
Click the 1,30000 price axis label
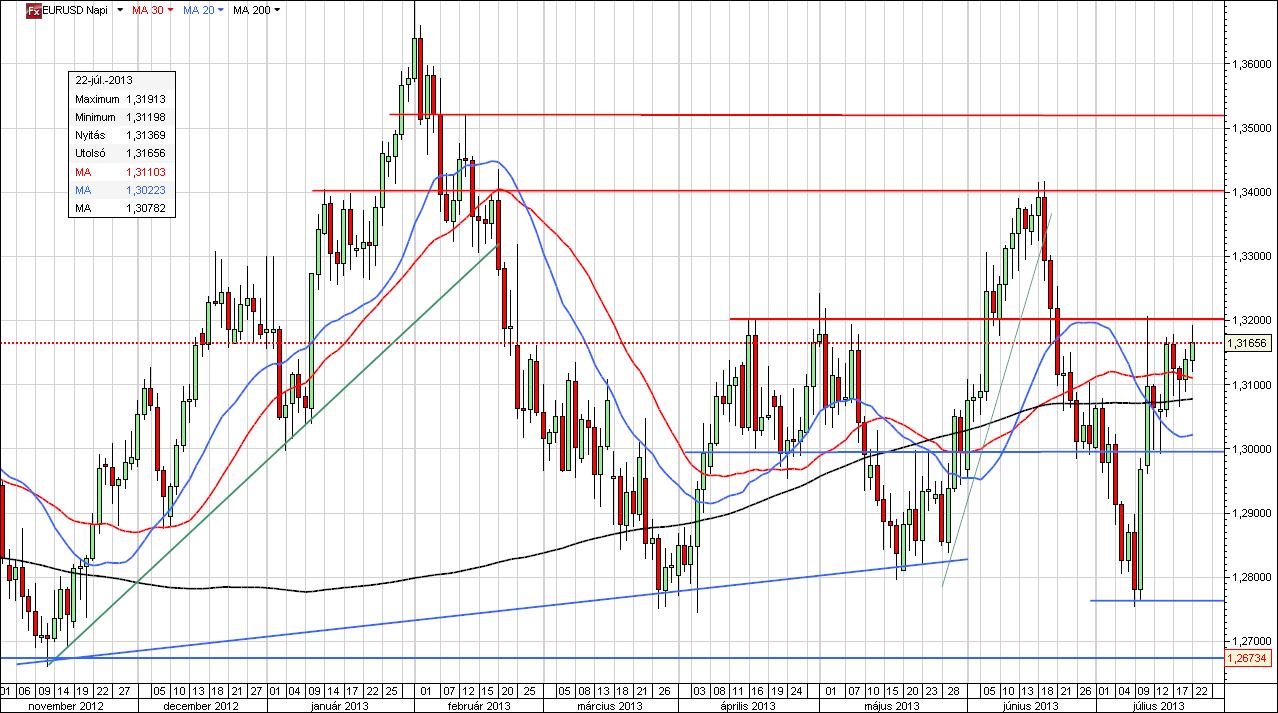[x=1250, y=449]
